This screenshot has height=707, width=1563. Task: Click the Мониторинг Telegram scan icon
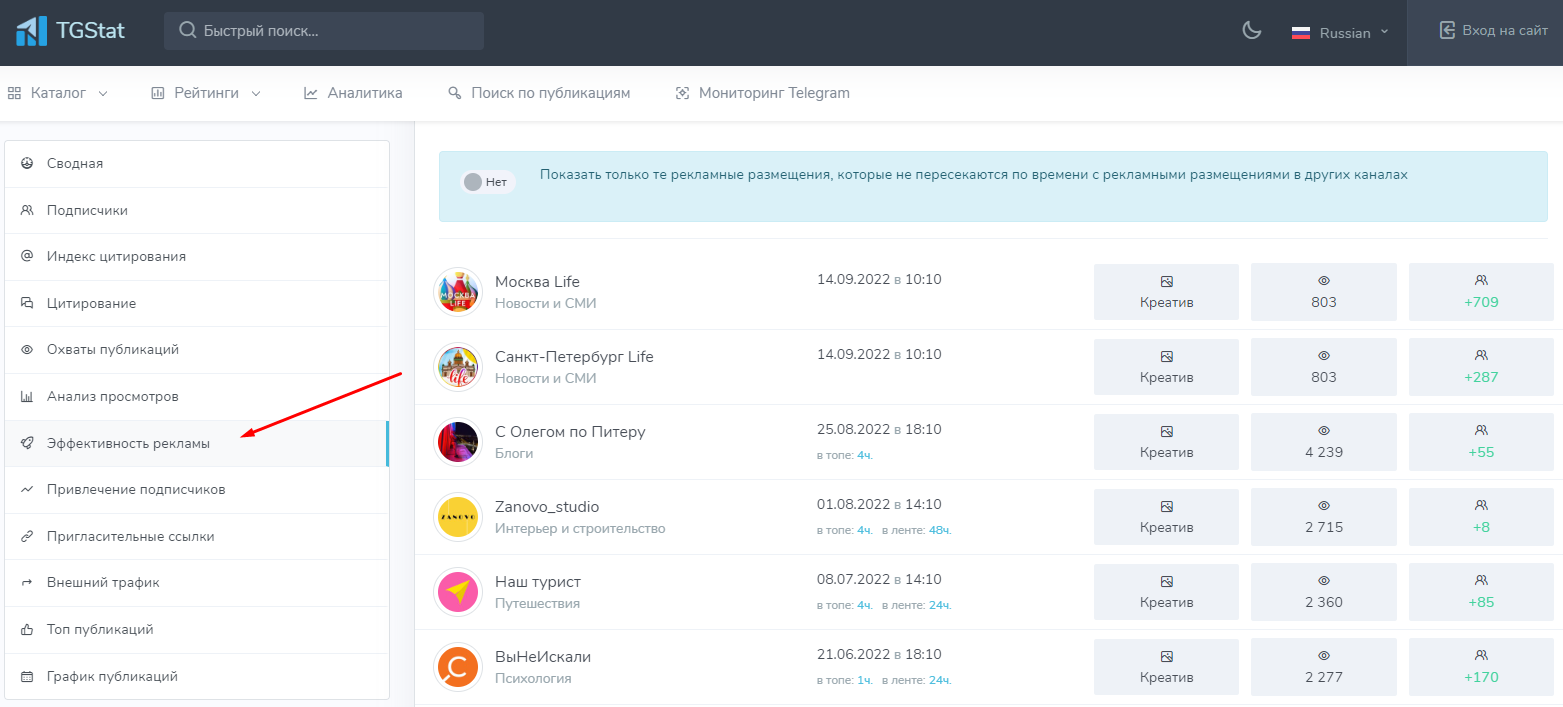point(683,93)
